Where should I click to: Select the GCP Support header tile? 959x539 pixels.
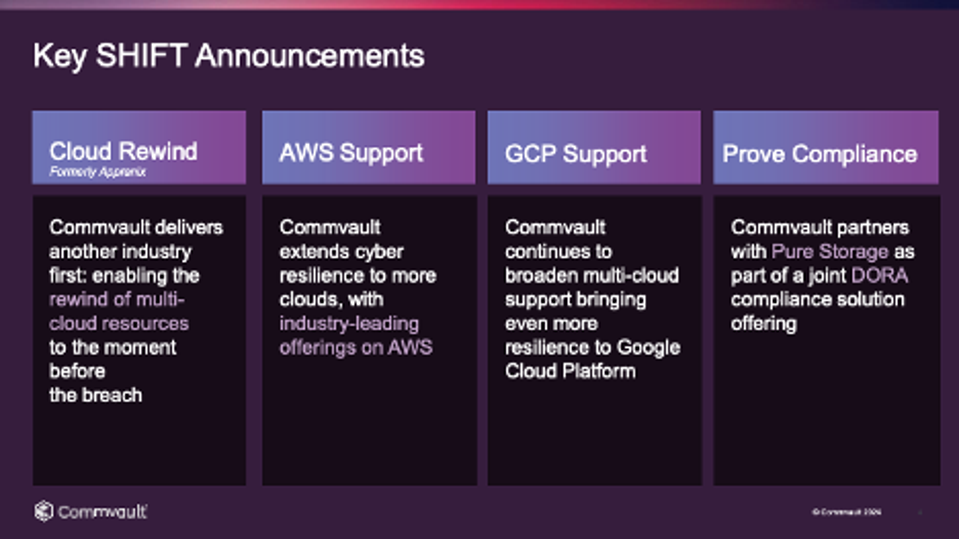594,148
